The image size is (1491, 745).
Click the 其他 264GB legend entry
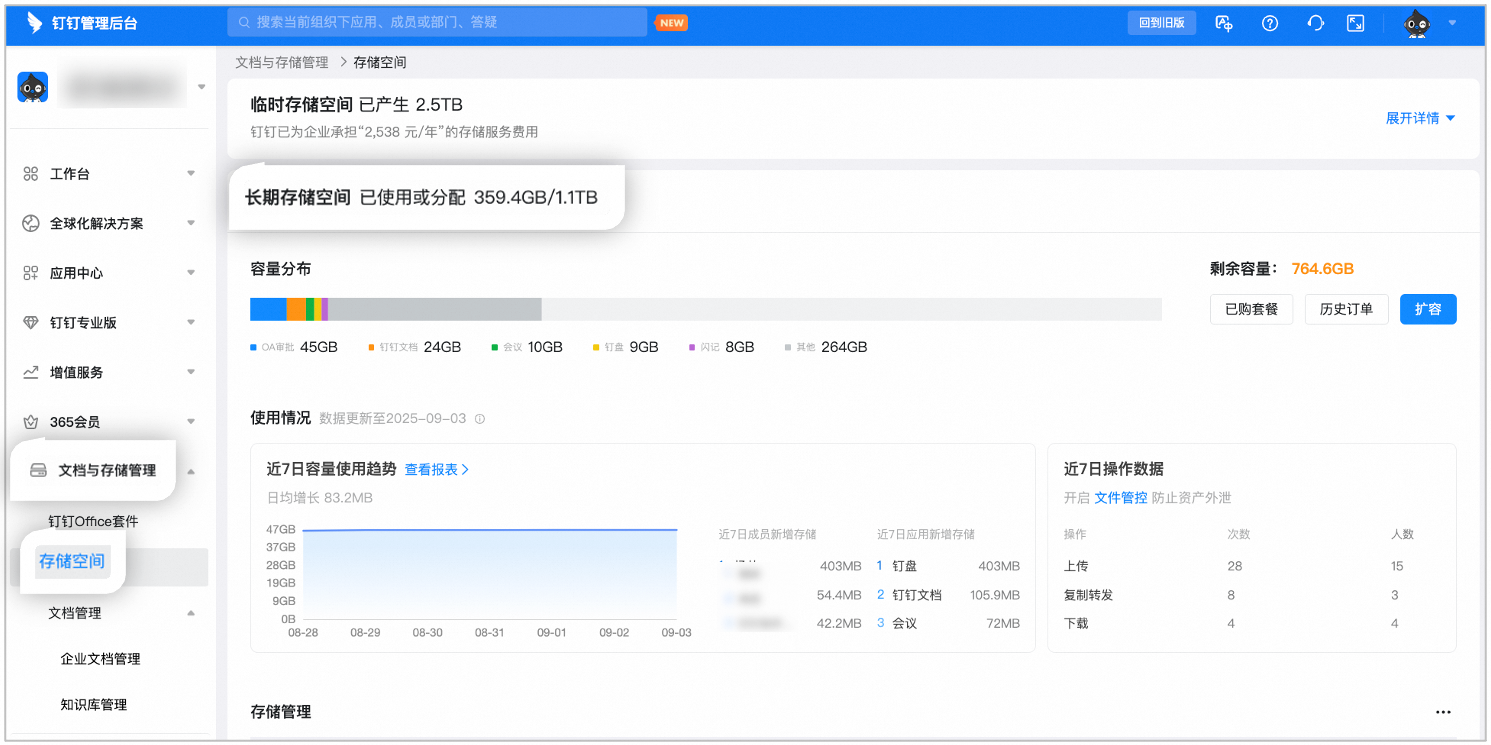pyautogui.click(x=826, y=347)
